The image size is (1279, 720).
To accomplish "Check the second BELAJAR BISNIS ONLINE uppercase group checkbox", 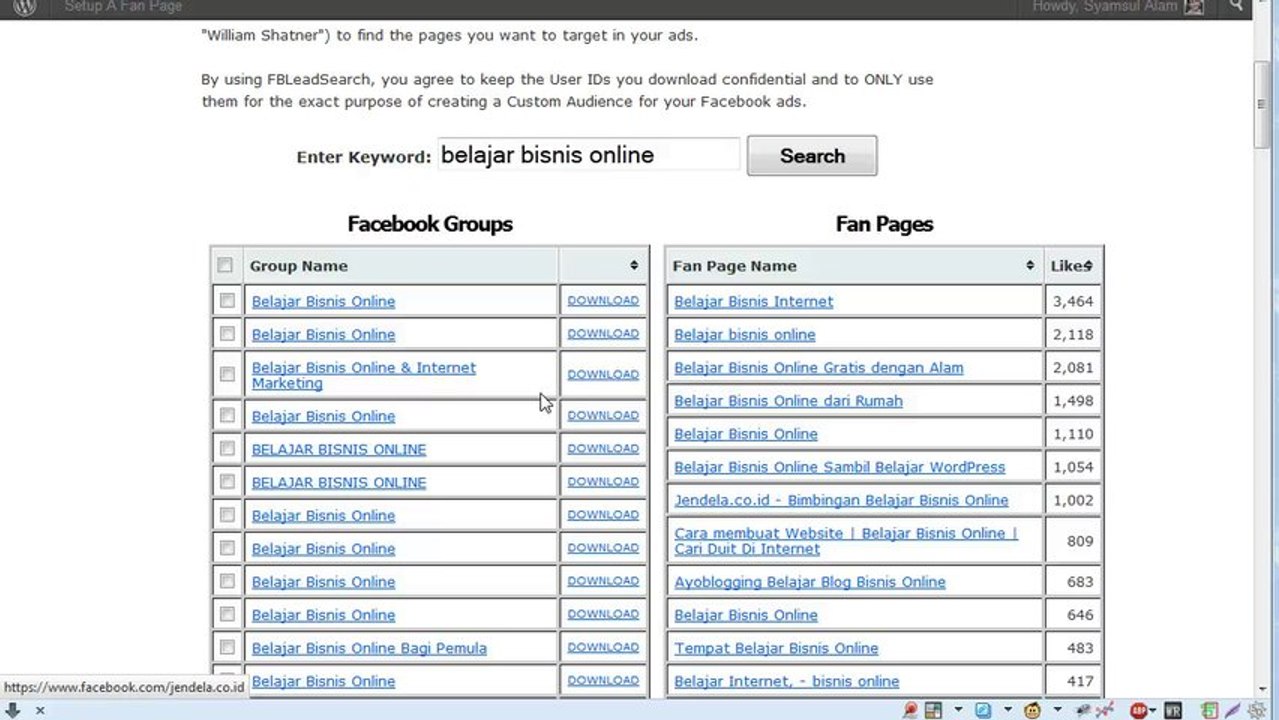I will pyautogui.click(x=227, y=481).
